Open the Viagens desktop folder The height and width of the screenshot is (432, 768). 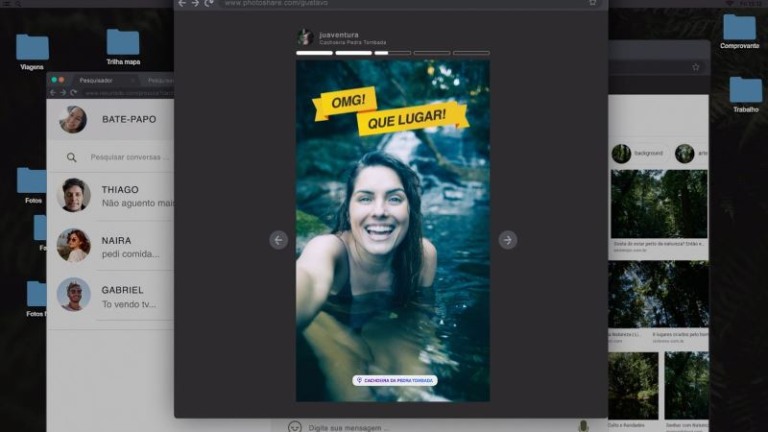32,52
